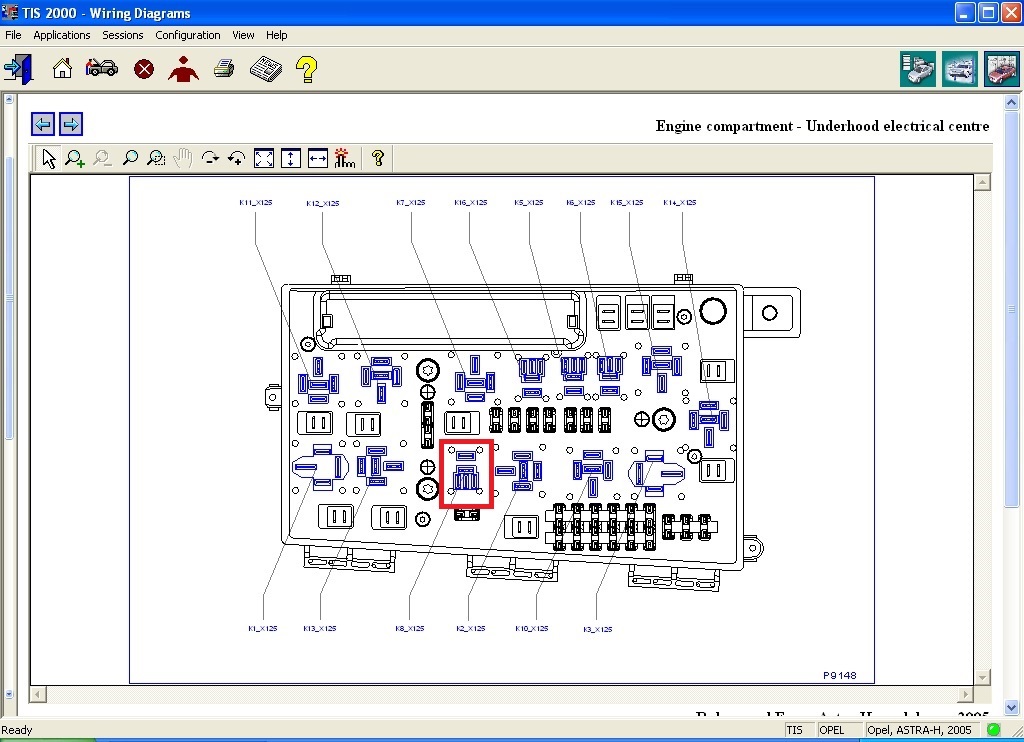Open the Applications menu
This screenshot has height=742, width=1024.
coord(62,35)
